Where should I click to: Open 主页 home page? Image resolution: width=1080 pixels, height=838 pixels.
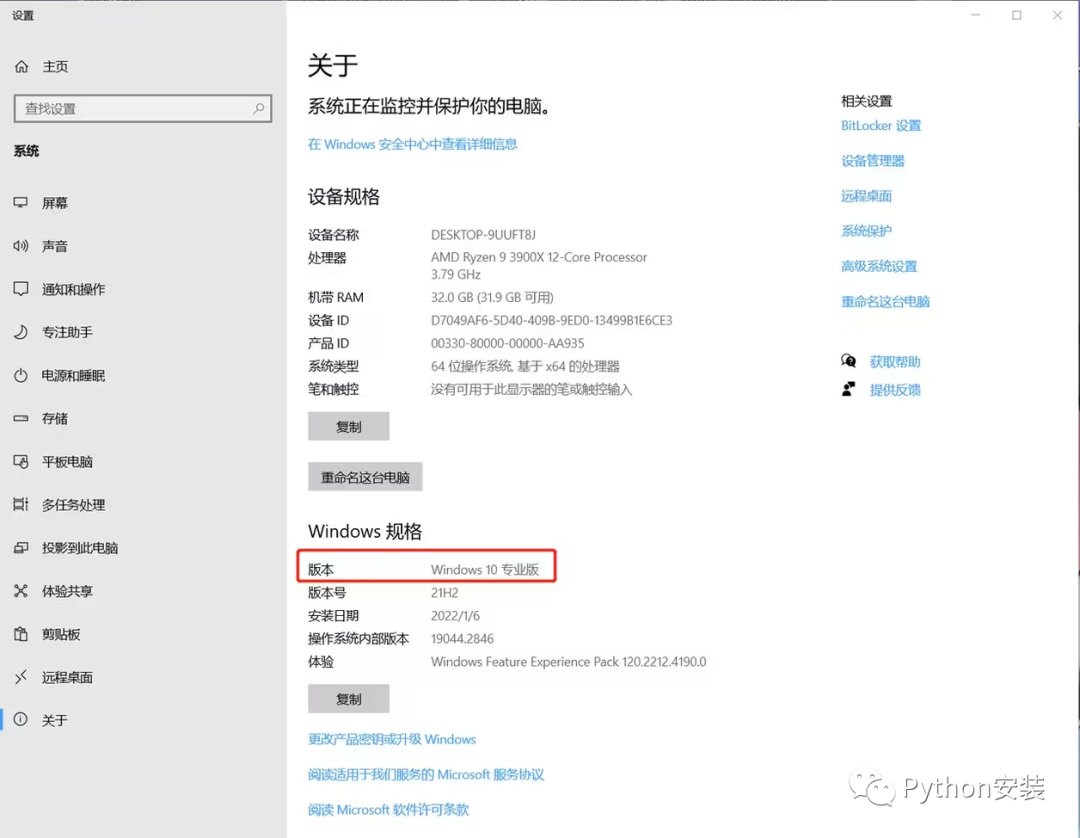(55, 67)
